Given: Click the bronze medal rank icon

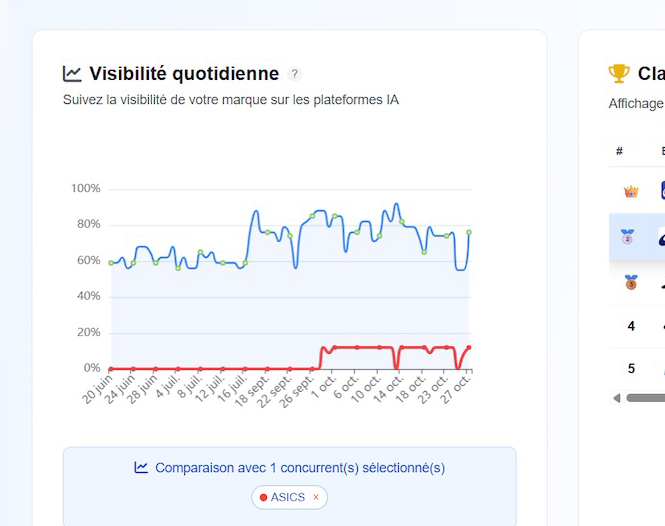Looking at the screenshot, I should (x=630, y=283).
